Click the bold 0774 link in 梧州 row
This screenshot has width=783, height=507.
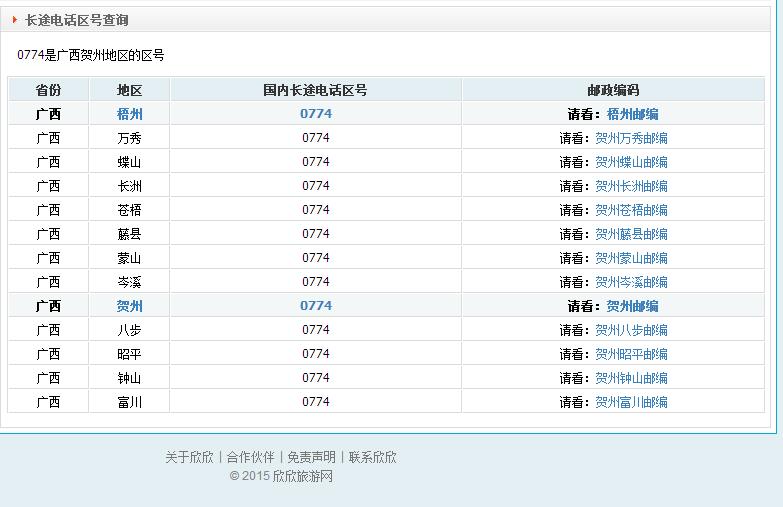click(x=316, y=114)
